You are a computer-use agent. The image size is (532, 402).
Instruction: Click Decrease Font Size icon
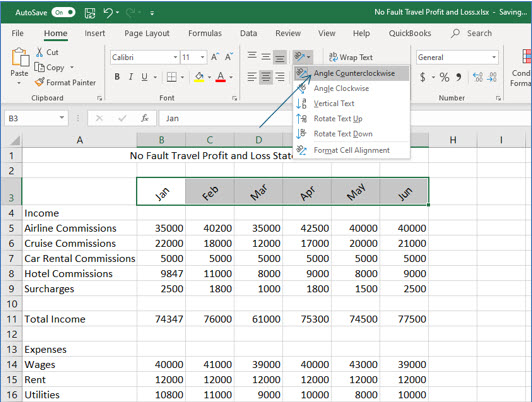coord(229,57)
